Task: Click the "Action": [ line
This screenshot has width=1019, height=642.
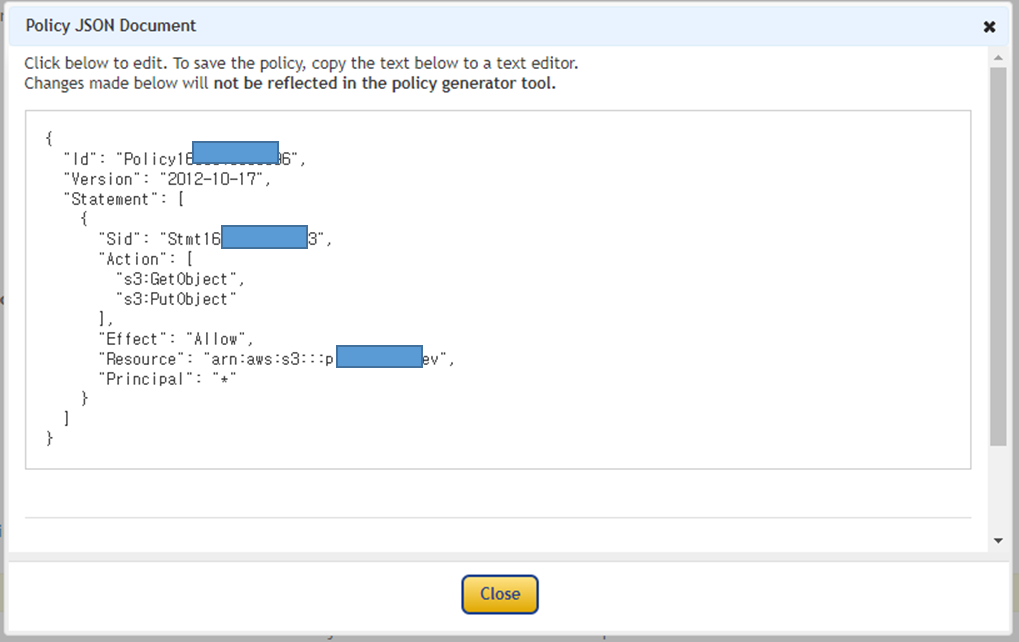Action: click(146, 259)
